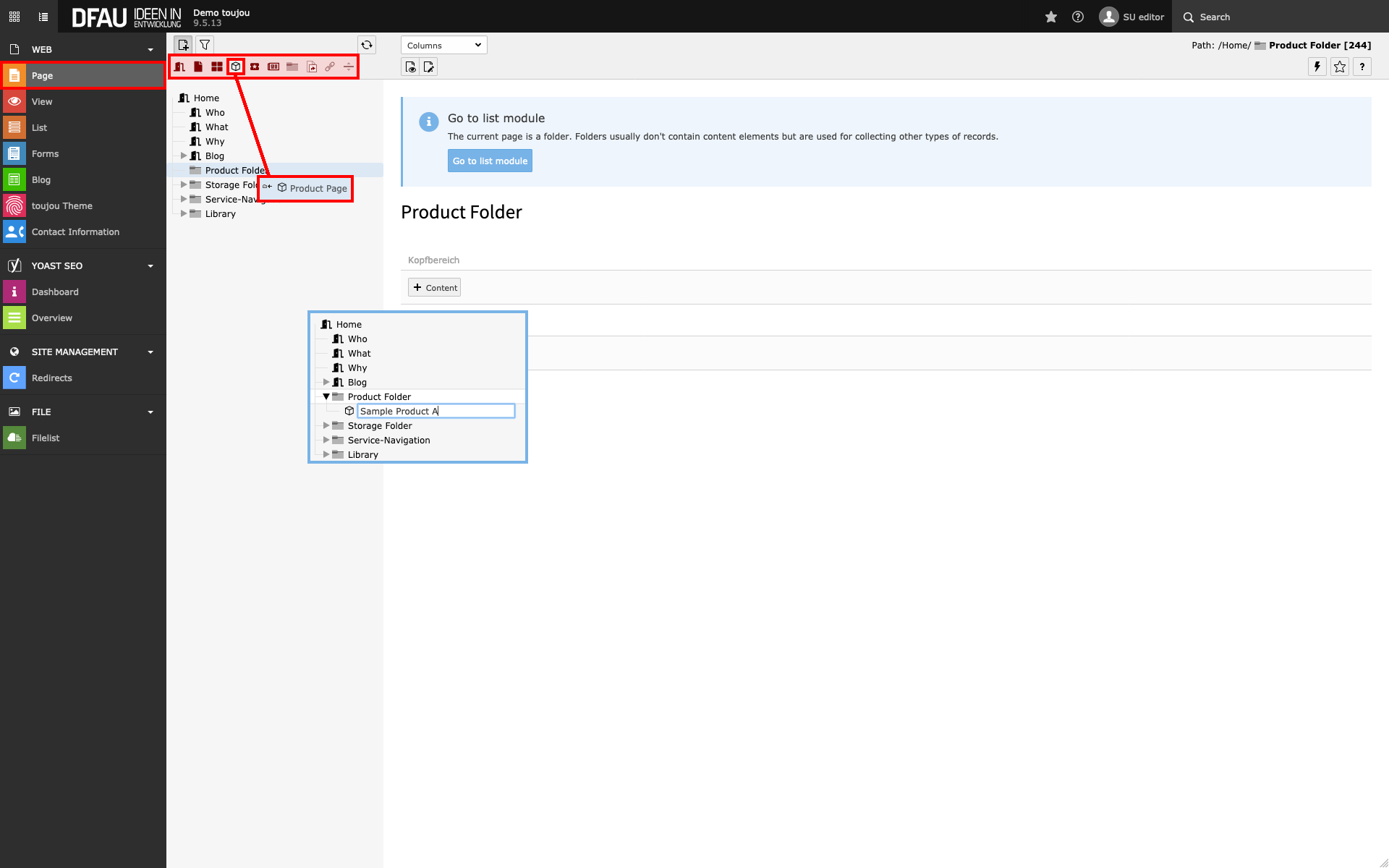Click Go to list module button
This screenshot has width=1389, height=868.
coord(490,161)
